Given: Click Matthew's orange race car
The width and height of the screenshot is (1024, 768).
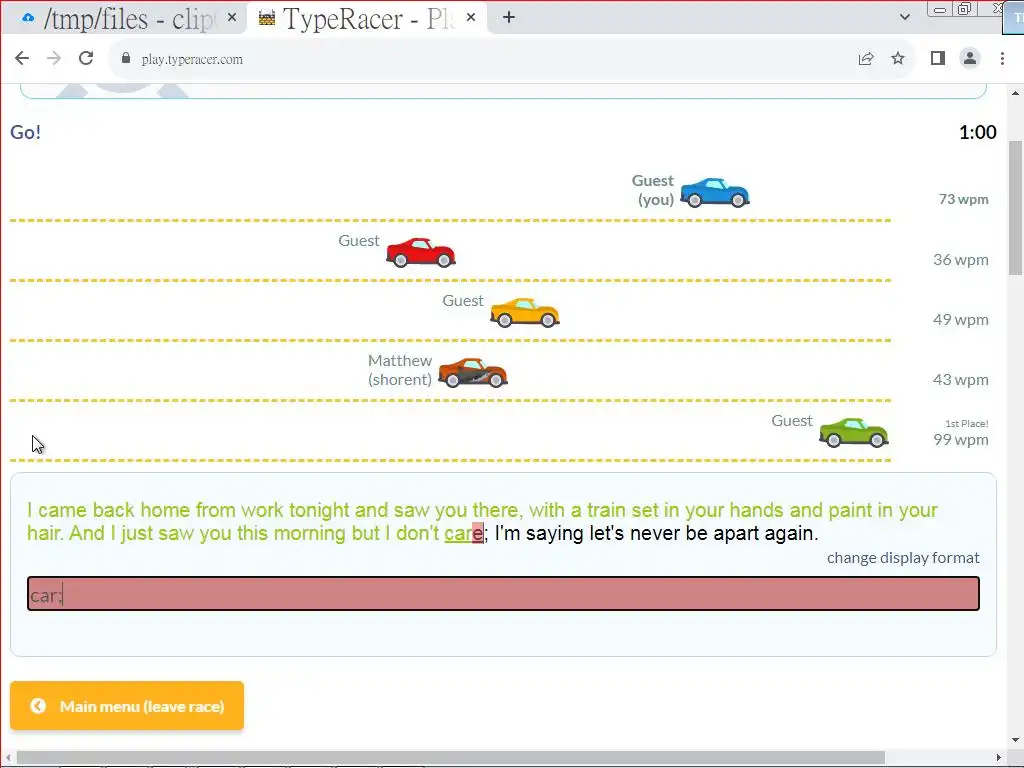Looking at the screenshot, I should point(473,373).
